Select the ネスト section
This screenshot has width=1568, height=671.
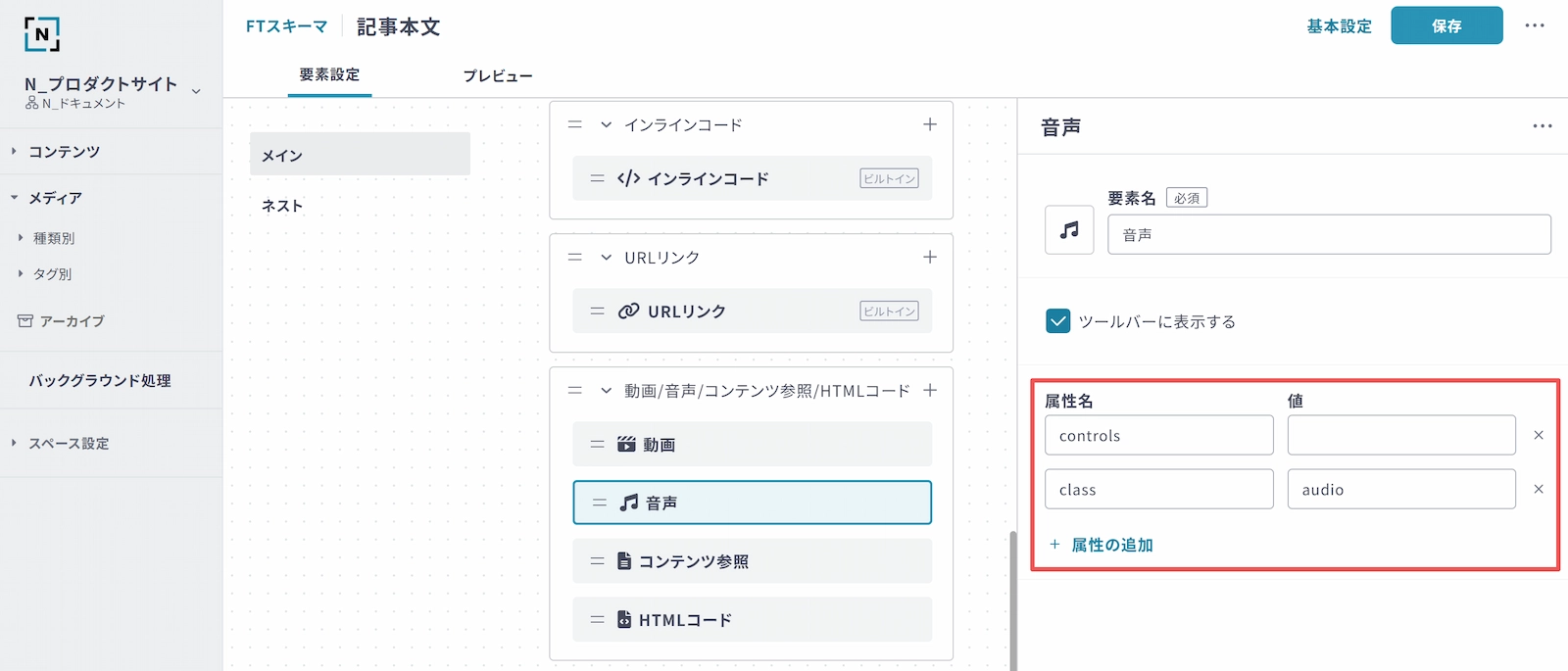coord(282,206)
